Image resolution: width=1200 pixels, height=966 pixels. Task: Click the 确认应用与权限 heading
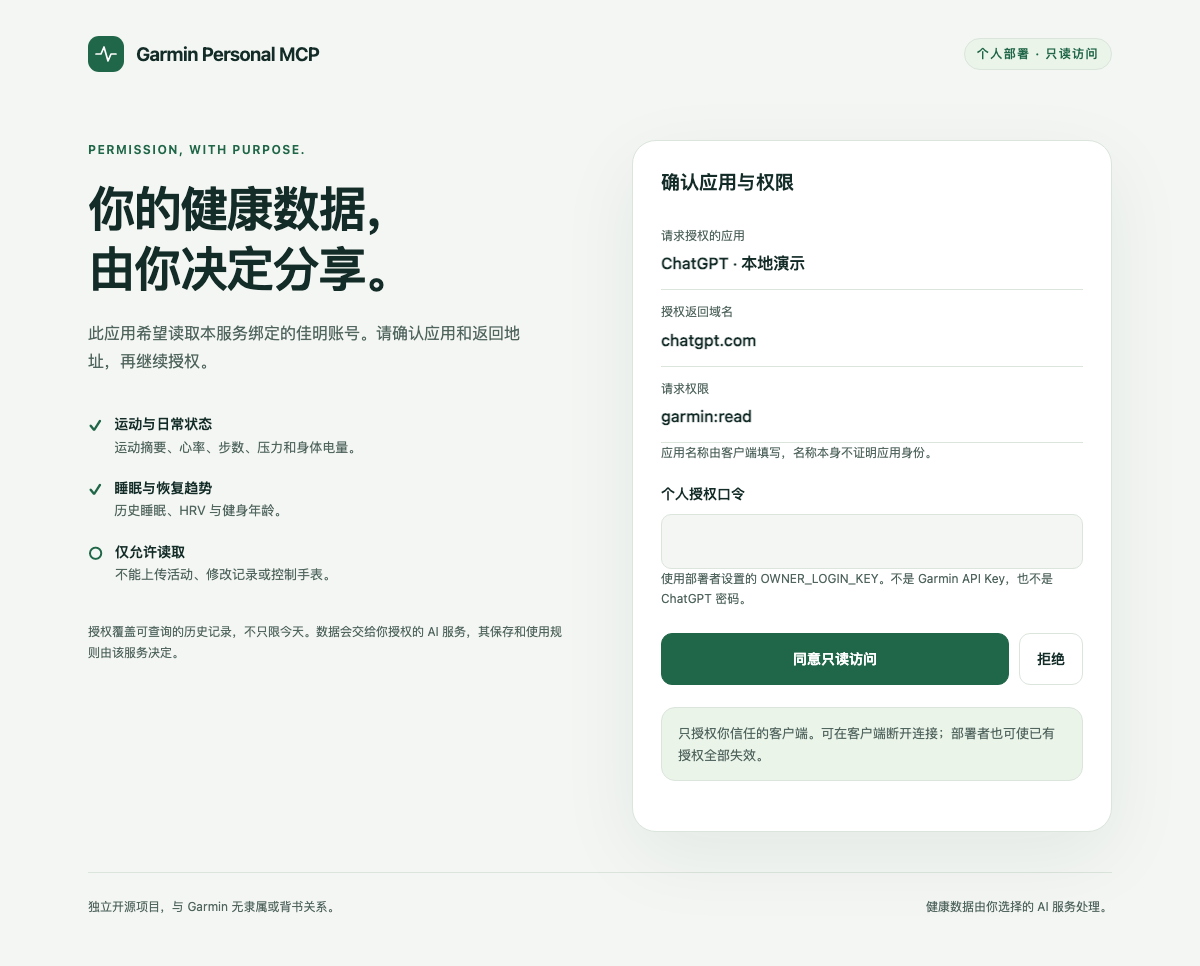pos(727,182)
